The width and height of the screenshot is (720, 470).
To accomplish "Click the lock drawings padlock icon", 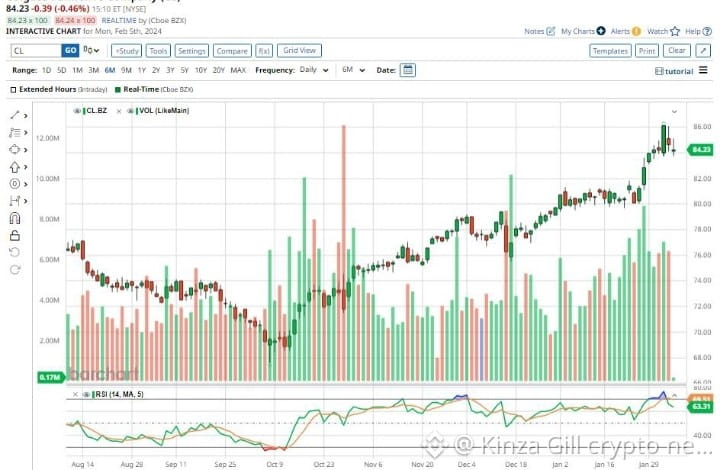I will coord(15,235).
